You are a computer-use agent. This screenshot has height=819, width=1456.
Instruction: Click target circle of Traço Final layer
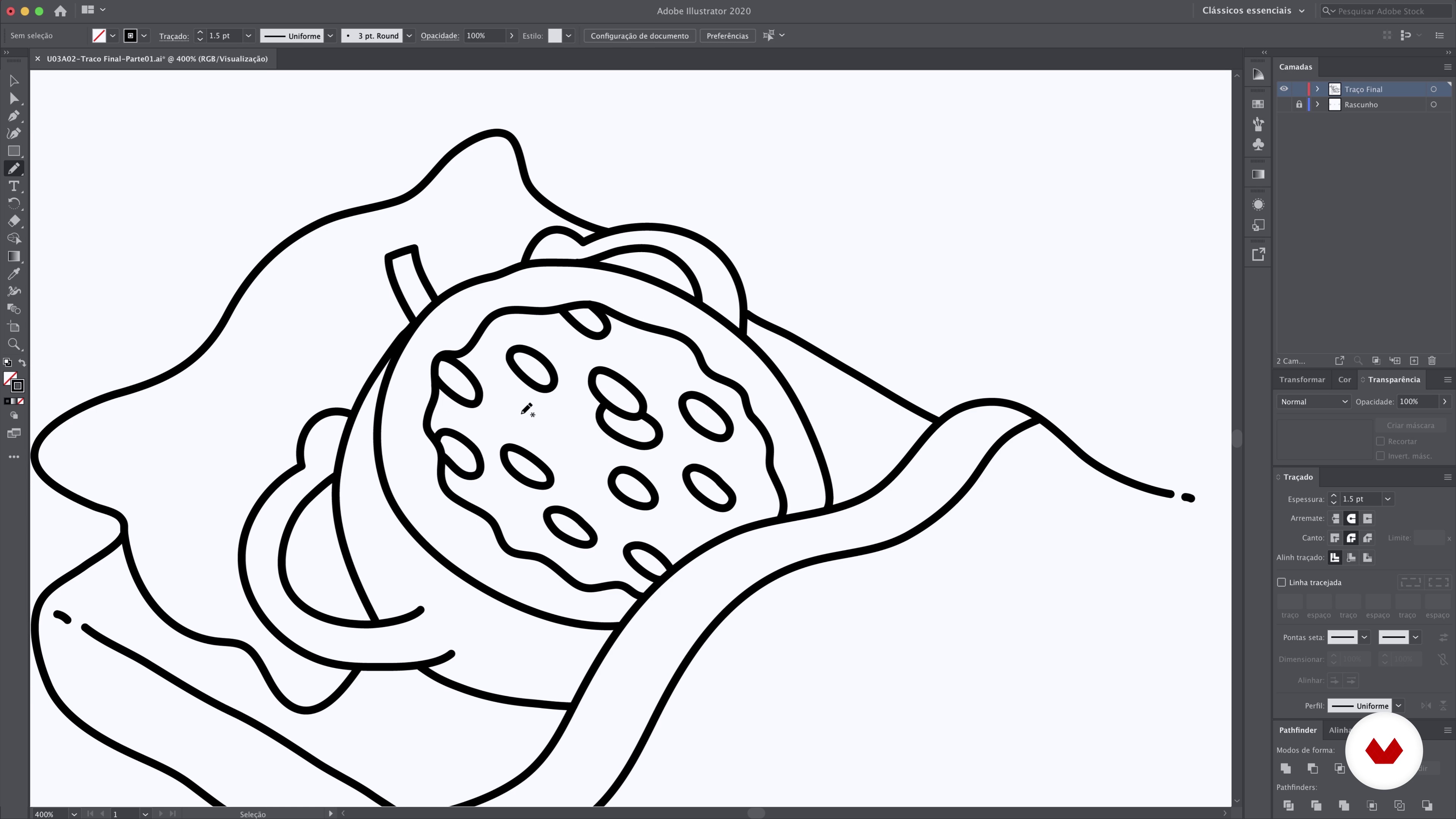click(x=1433, y=89)
